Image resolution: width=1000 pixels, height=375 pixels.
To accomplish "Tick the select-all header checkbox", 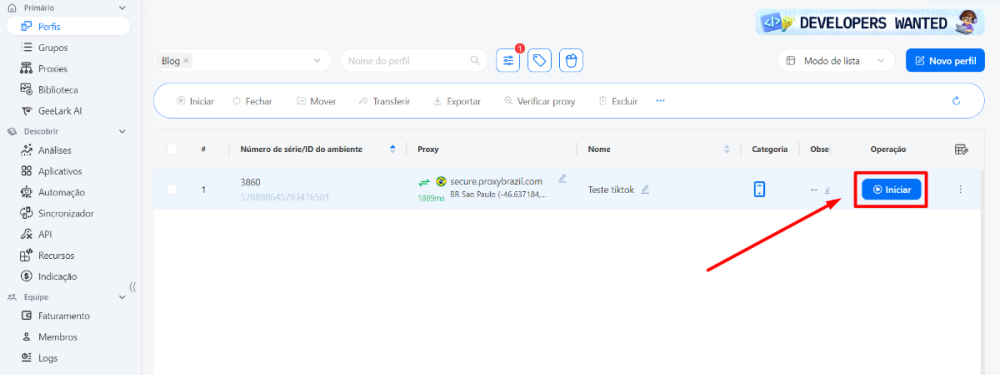I will point(172,149).
